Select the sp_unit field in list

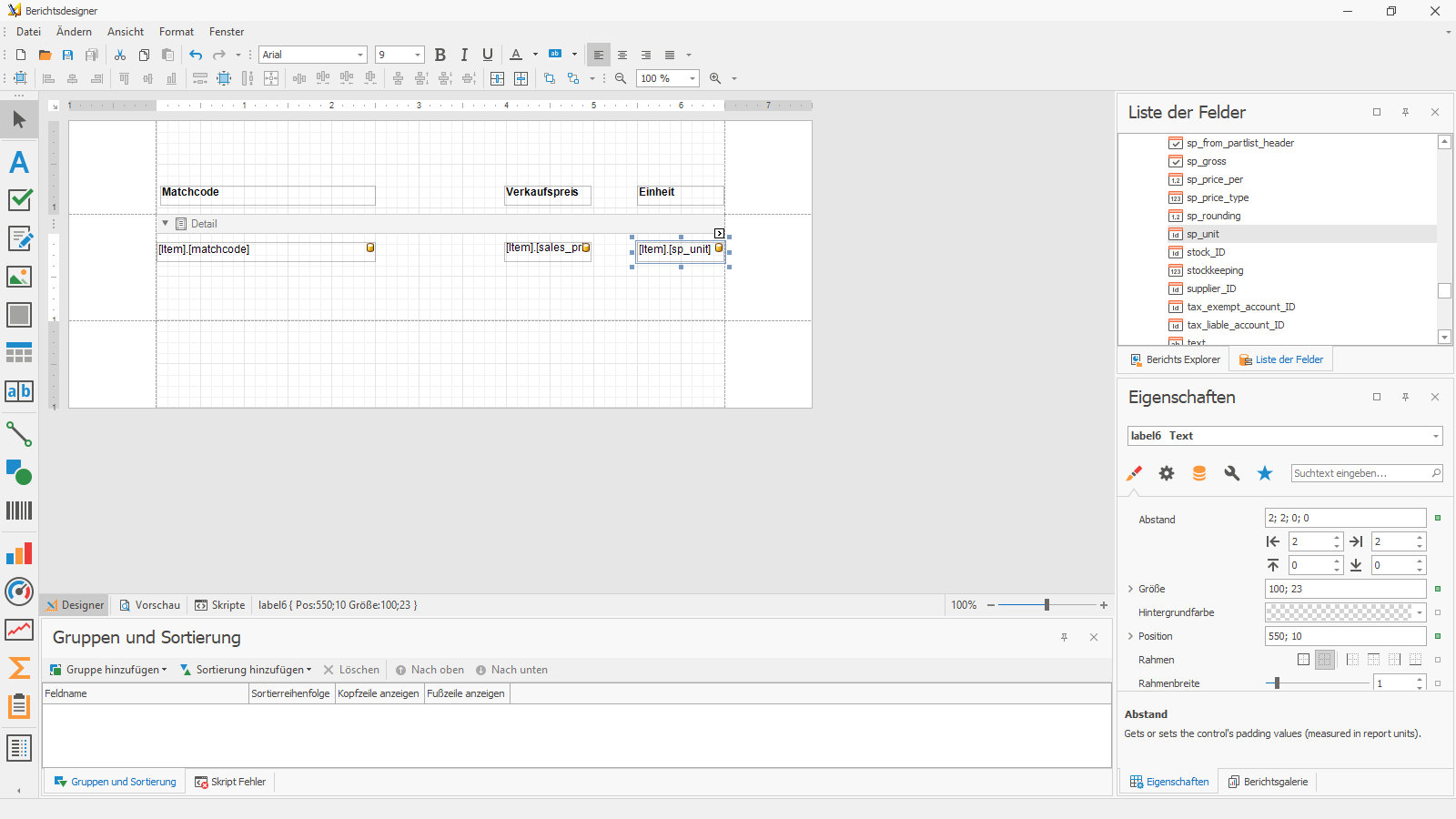point(1202,234)
